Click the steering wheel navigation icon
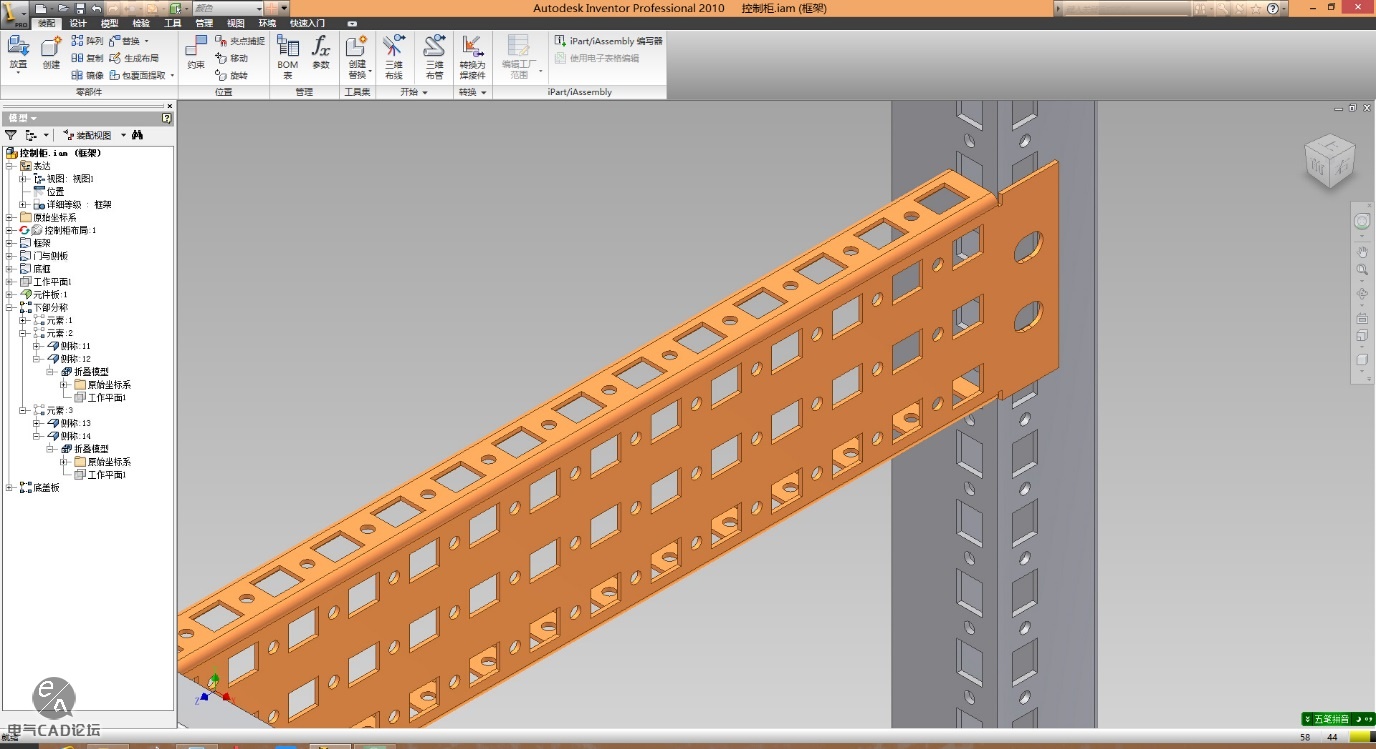 pyautogui.click(x=1361, y=222)
